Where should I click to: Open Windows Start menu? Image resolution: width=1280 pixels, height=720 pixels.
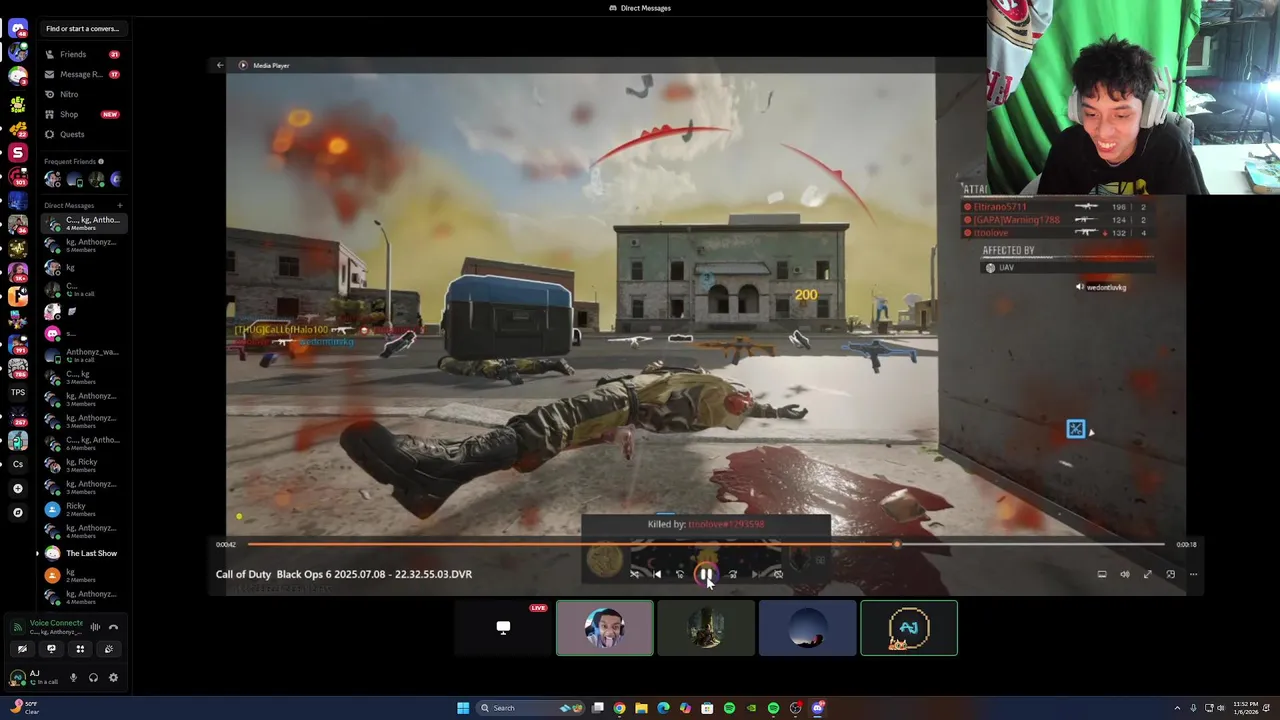click(x=463, y=708)
